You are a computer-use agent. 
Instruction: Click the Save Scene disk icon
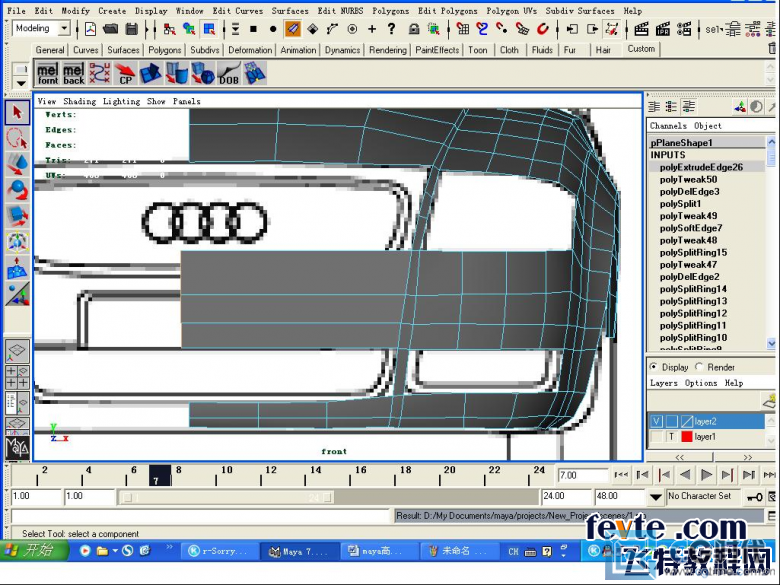132,29
